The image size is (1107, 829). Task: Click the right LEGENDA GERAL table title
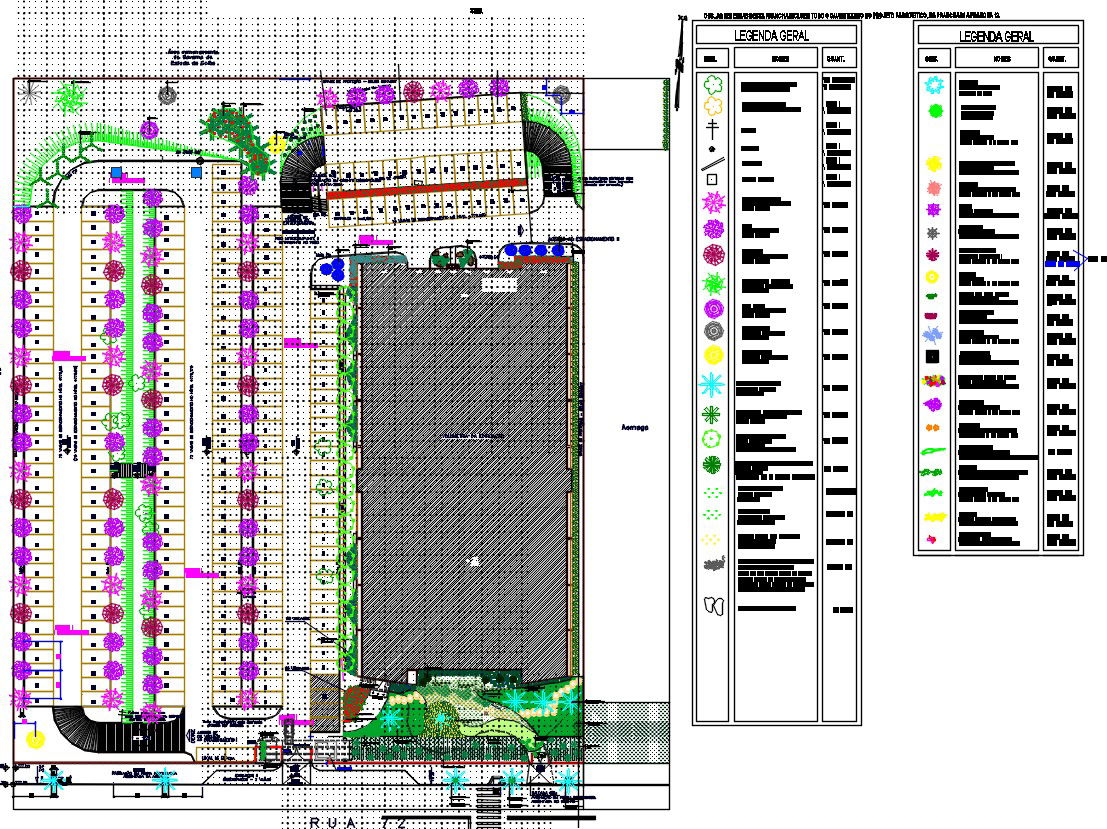[x=996, y=36]
